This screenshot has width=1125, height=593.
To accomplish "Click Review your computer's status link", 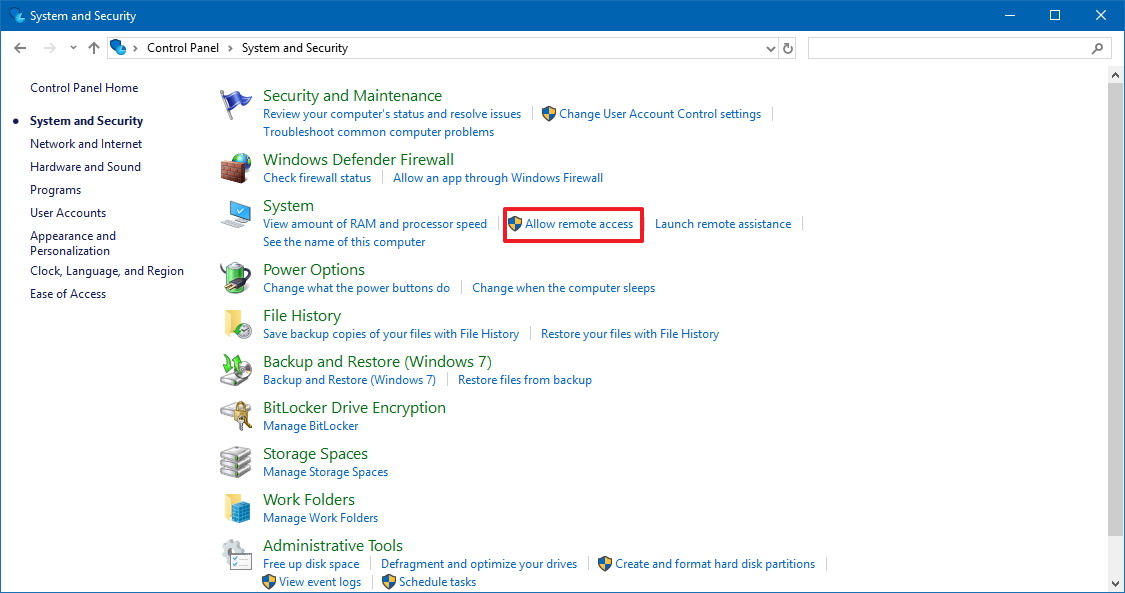I will [x=392, y=114].
